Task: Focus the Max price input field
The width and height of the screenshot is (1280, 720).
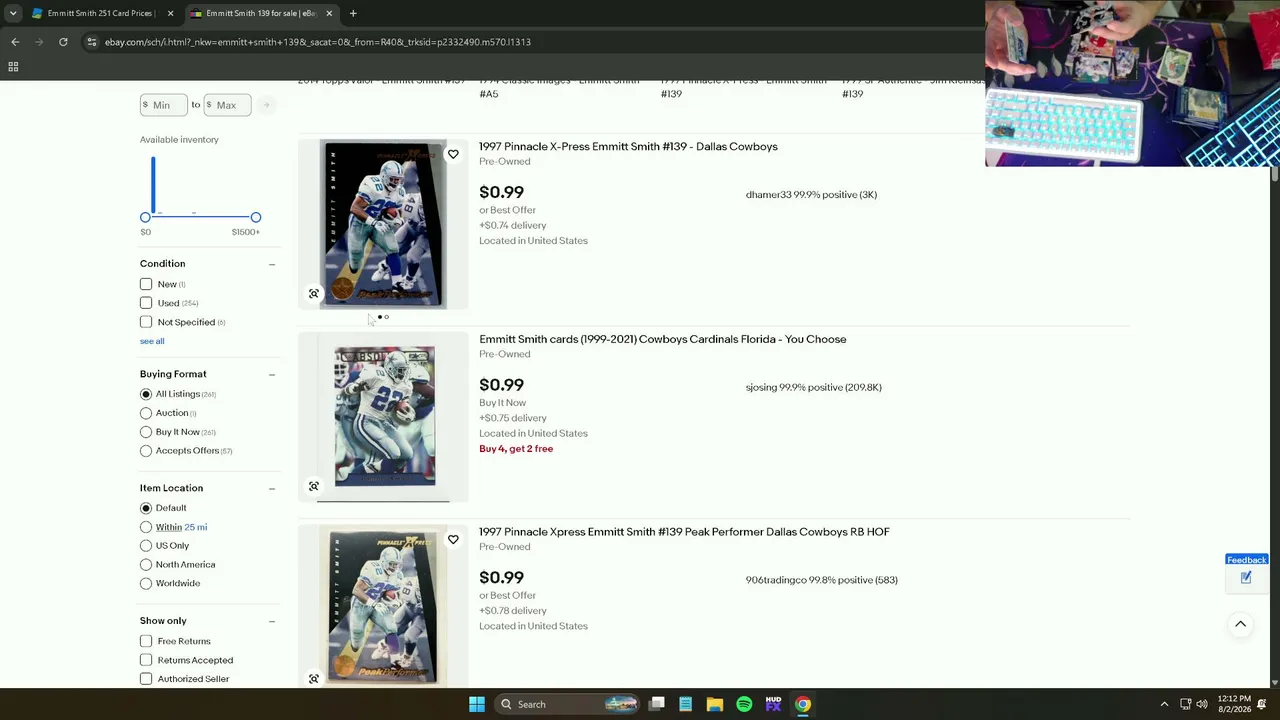Action: coord(228,105)
